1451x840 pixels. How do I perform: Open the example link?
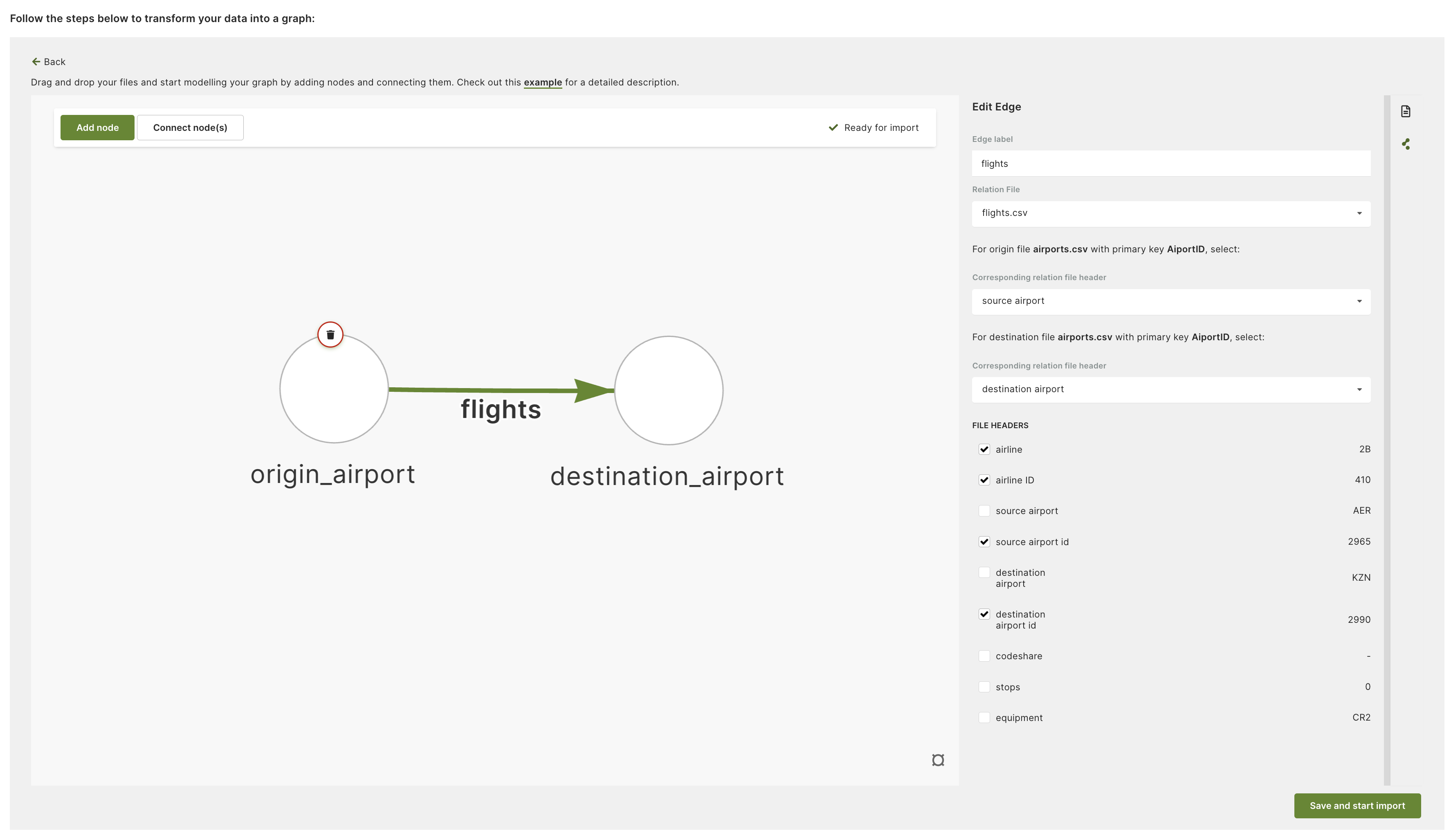click(x=542, y=82)
